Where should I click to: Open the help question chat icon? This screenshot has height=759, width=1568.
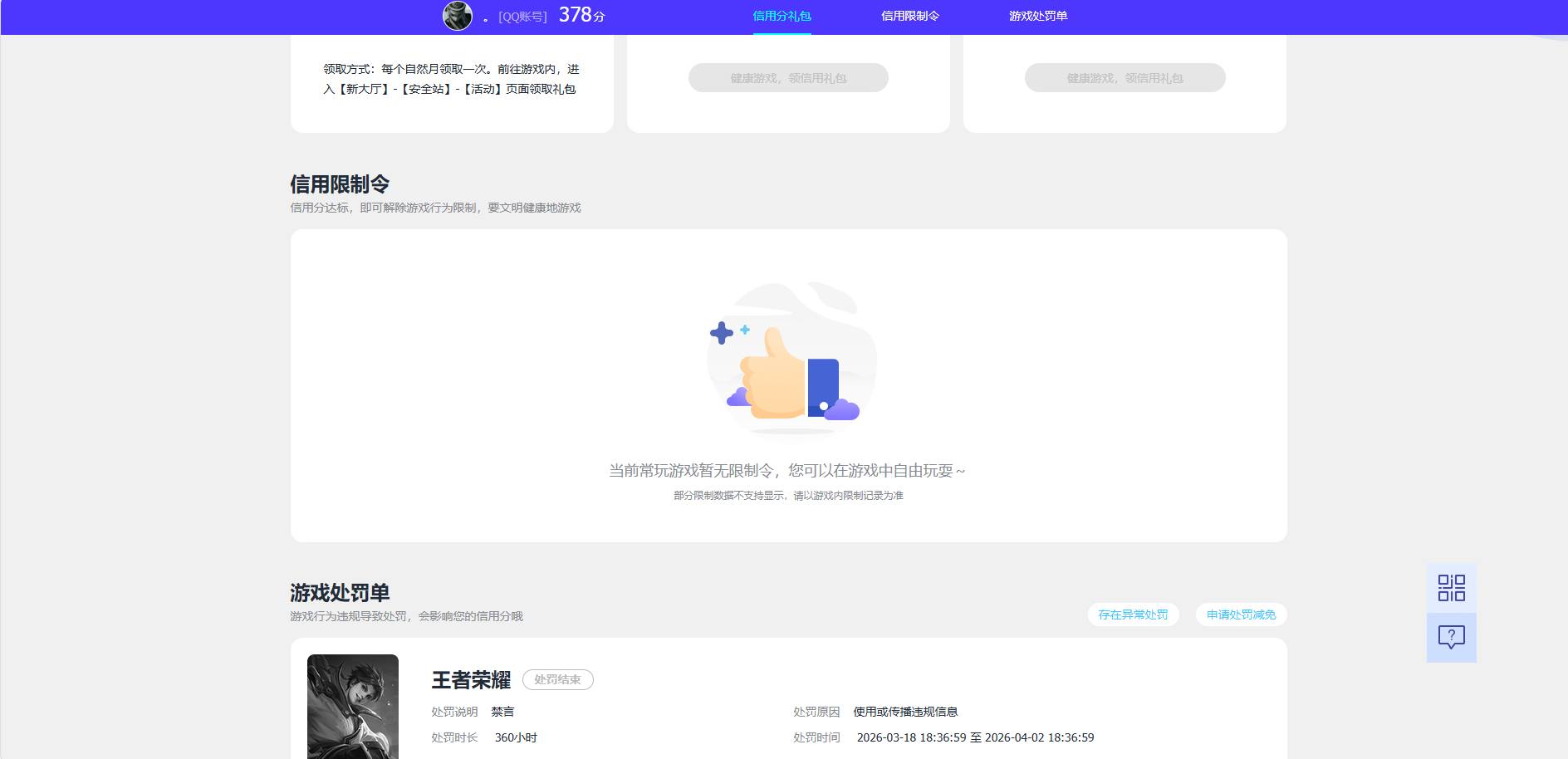1452,638
